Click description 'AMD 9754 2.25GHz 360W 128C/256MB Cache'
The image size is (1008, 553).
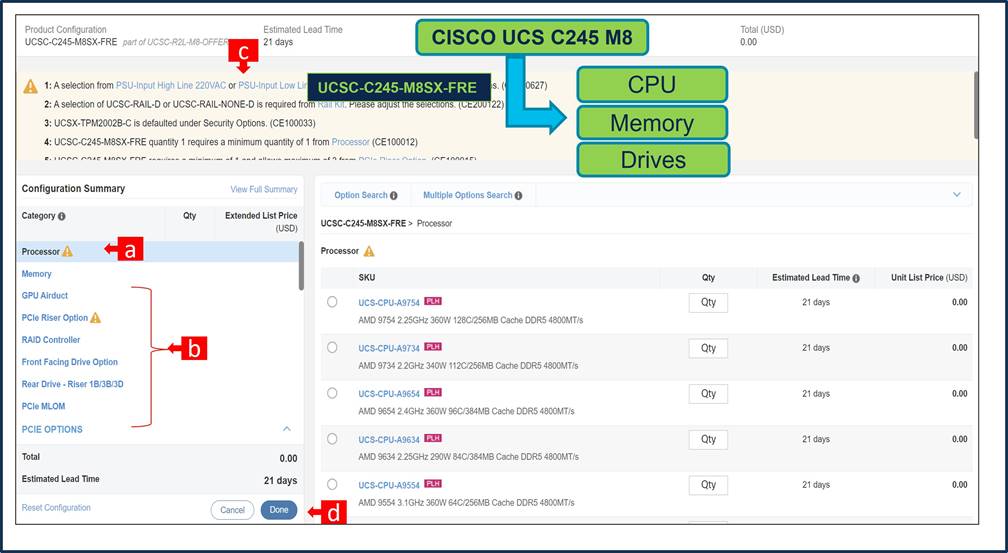(x=471, y=320)
